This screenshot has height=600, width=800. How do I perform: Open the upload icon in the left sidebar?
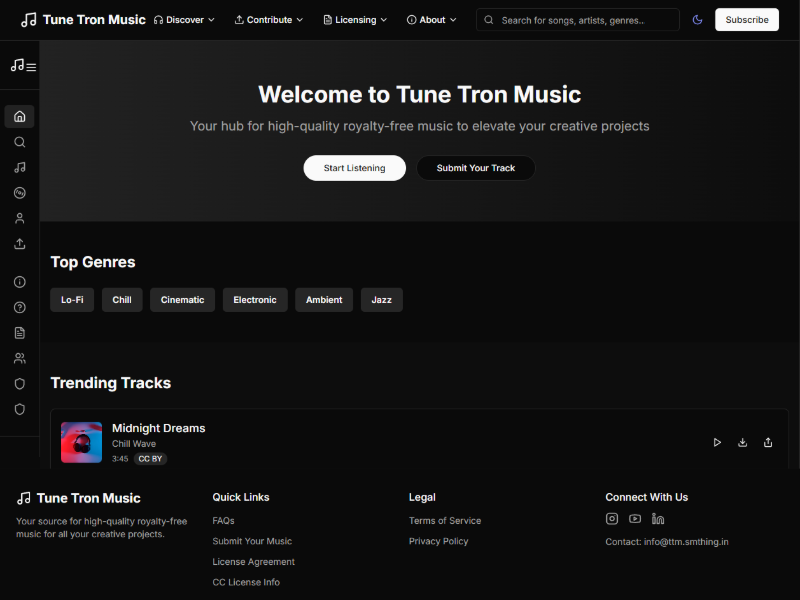tap(19, 244)
